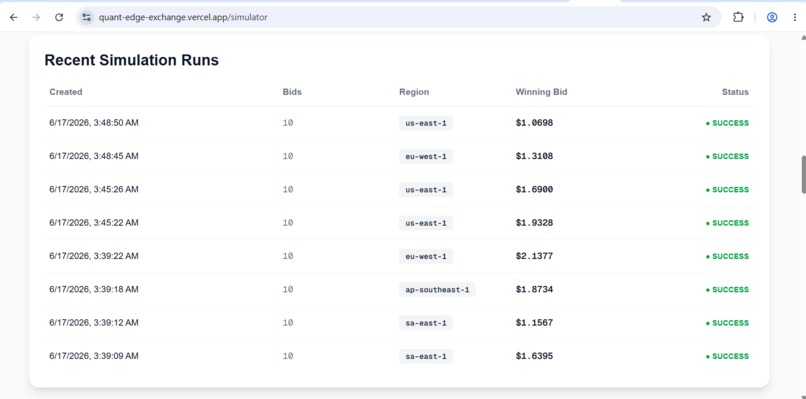Click the $1.0698 winning bid

534,123
